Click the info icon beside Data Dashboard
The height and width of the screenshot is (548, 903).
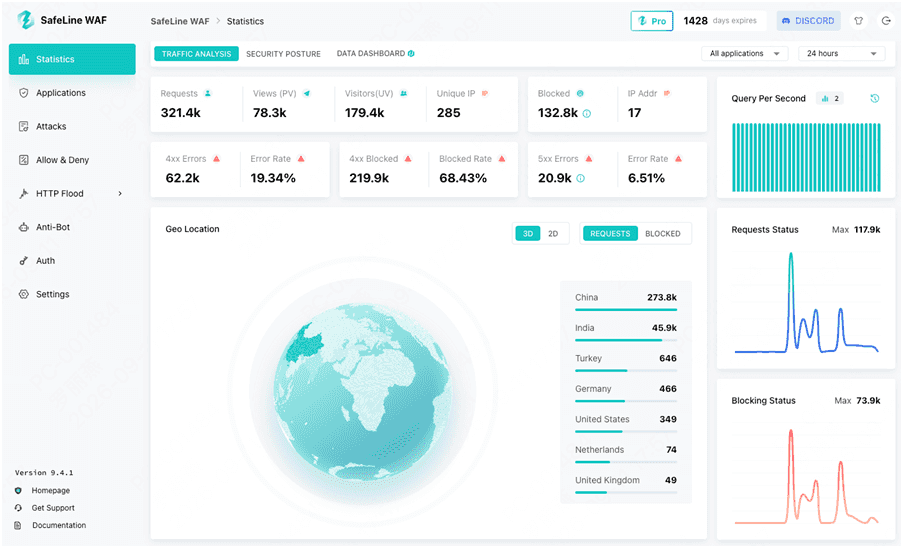pyautogui.click(x=411, y=54)
